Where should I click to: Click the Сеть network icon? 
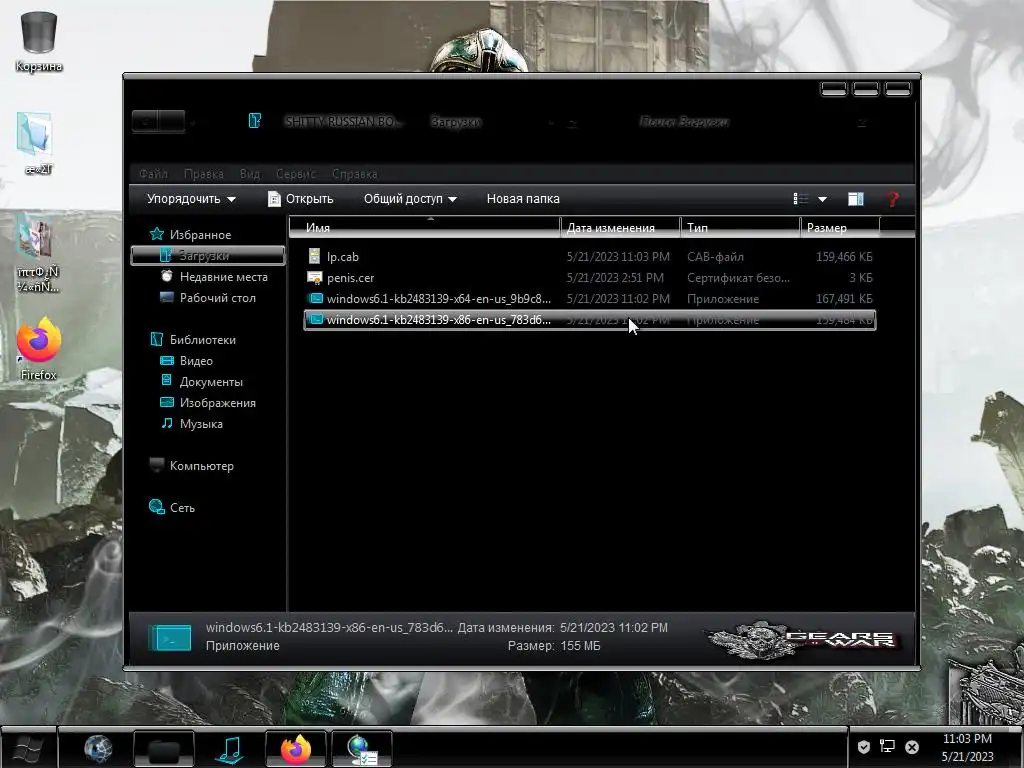[157, 507]
